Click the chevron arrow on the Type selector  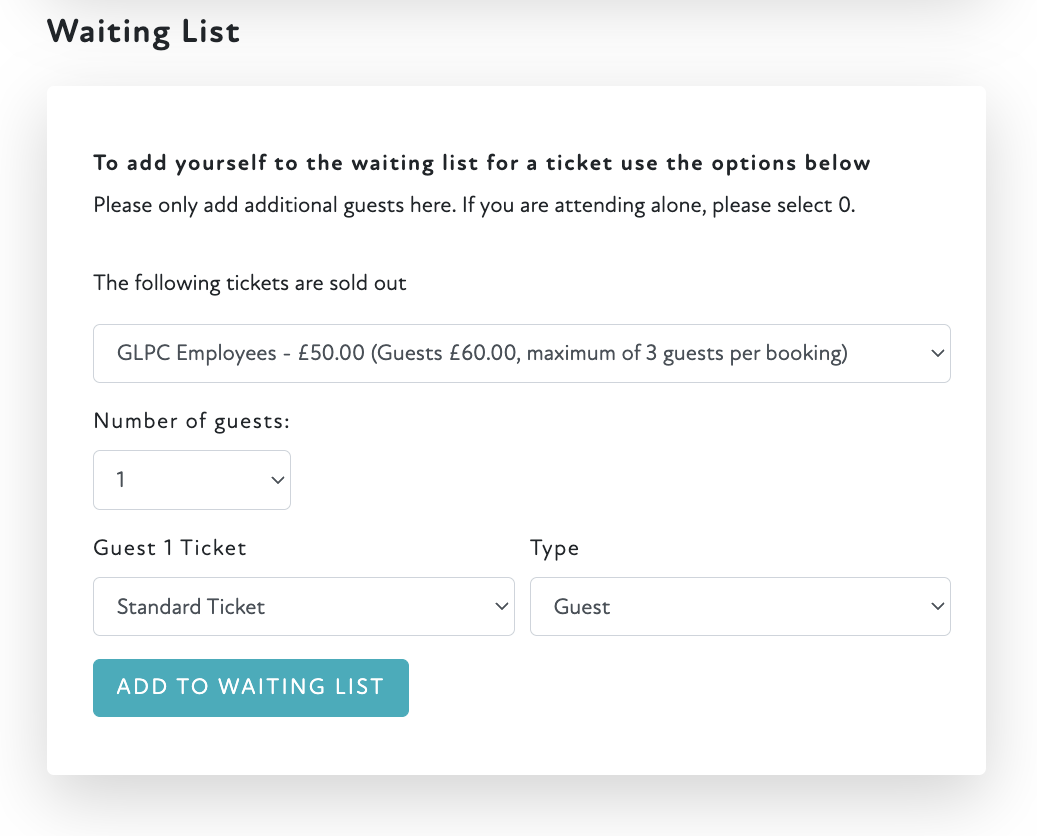pos(937,606)
